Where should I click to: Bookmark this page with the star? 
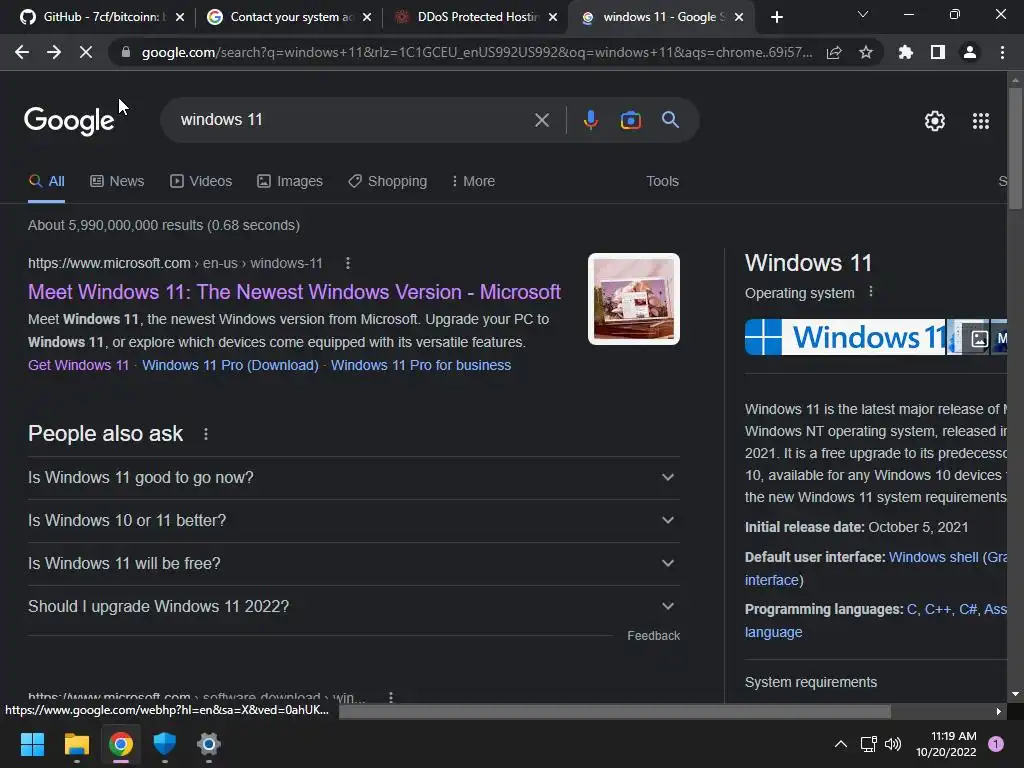point(865,52)
